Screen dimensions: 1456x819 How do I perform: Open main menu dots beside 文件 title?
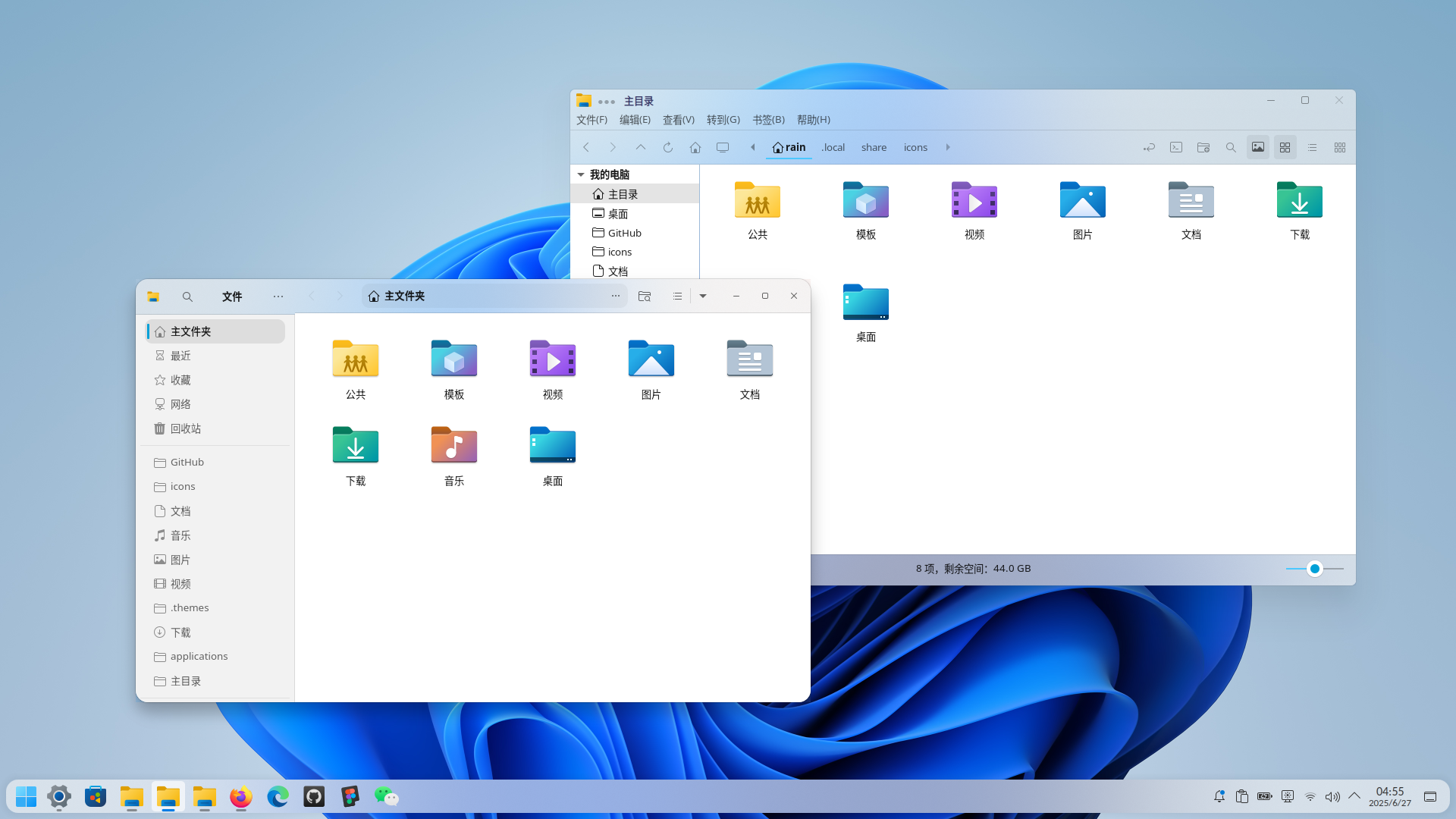point(278,297)
